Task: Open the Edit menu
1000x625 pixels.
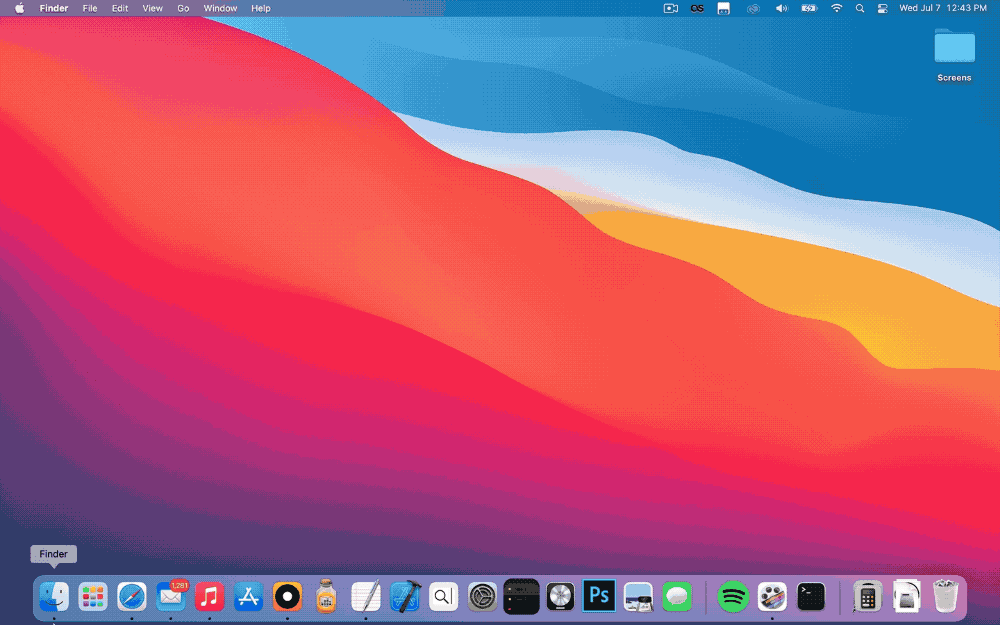Action: 120,8
